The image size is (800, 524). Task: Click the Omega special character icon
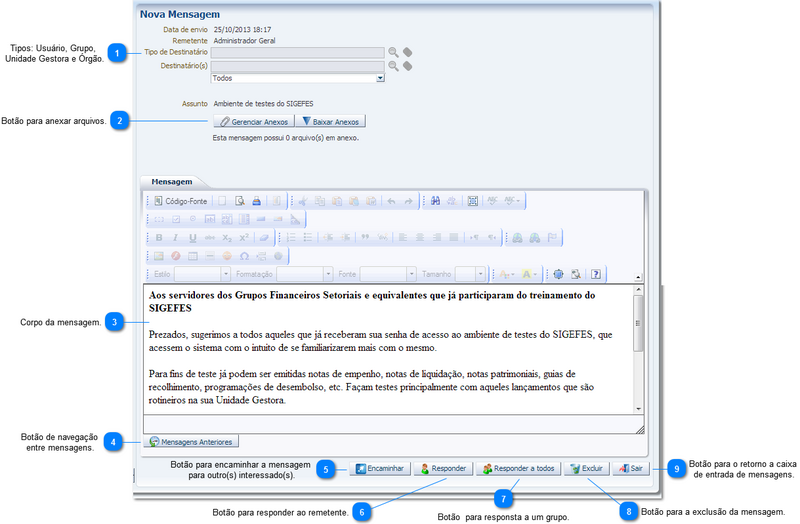click(244, 256)
